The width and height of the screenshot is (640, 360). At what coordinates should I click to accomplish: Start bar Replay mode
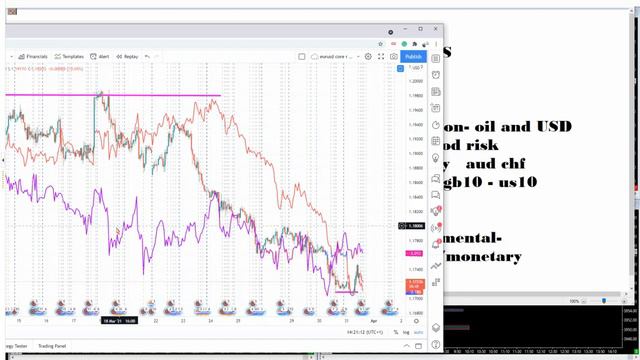(127, 56)
